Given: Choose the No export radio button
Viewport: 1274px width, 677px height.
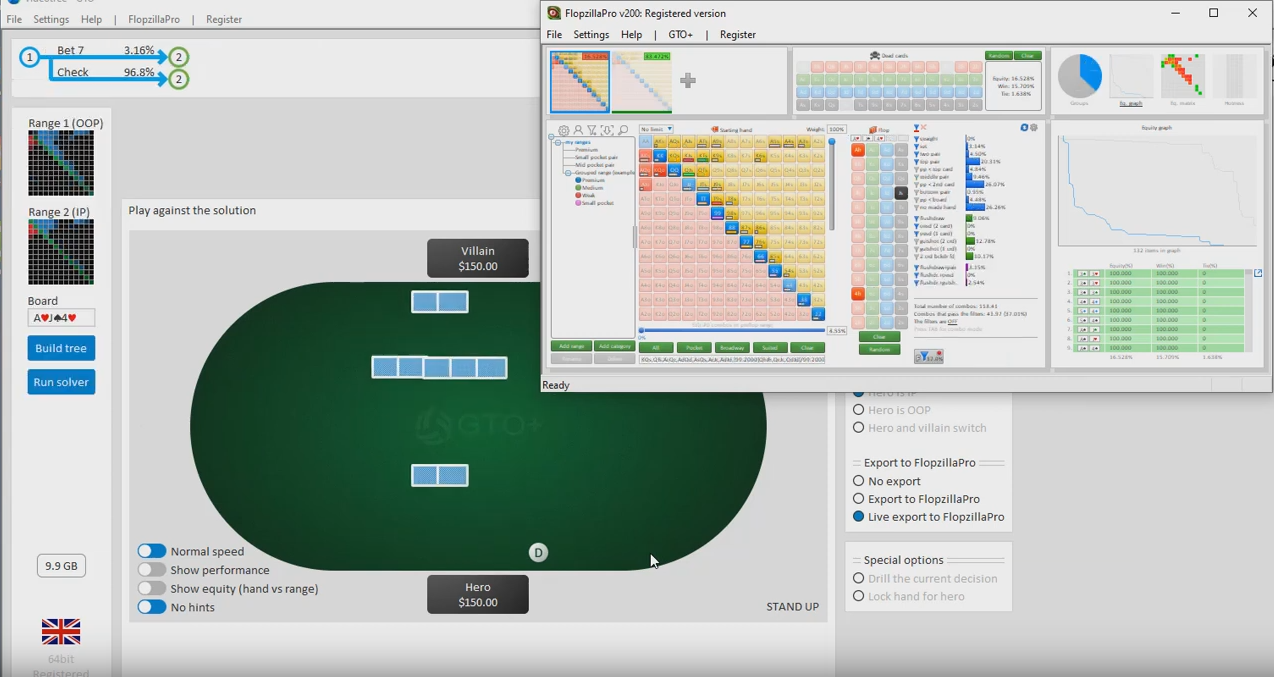Looking at the screenshot, I should 858,481.
